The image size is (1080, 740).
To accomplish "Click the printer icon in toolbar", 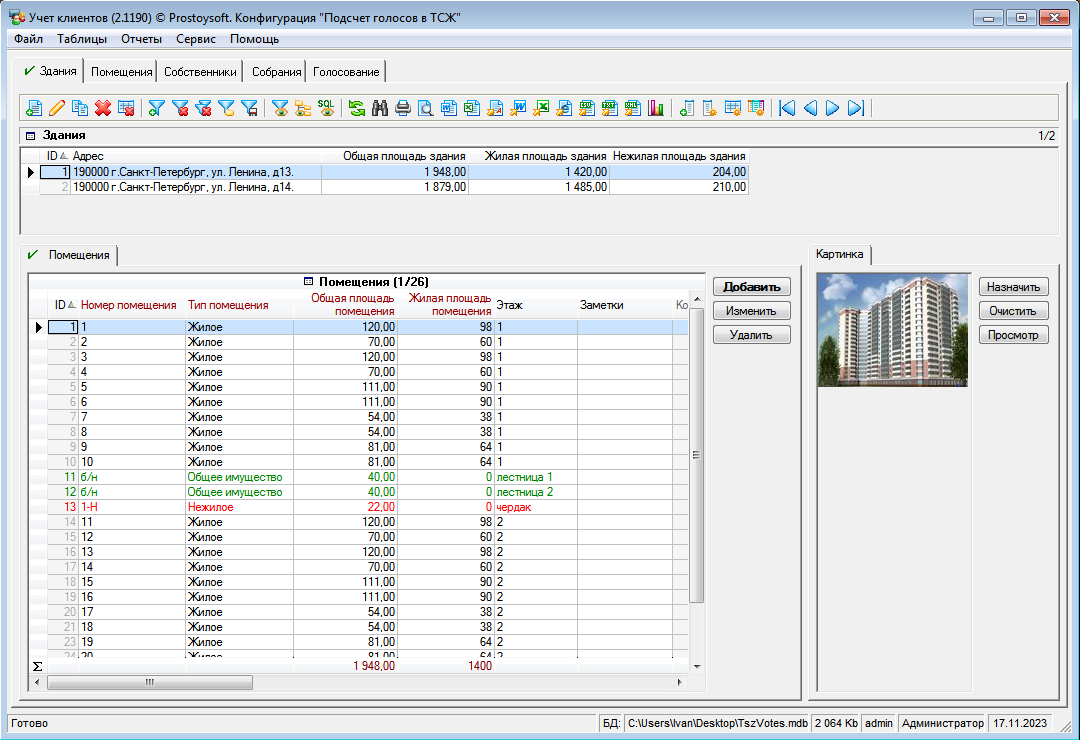I will point(403,108).
